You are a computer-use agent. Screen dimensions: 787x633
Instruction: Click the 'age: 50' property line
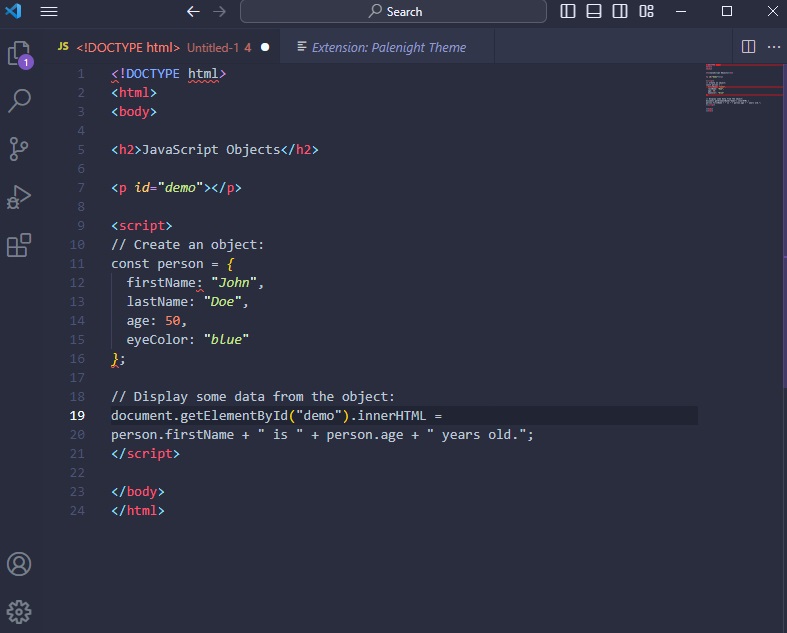click(157, 321)
